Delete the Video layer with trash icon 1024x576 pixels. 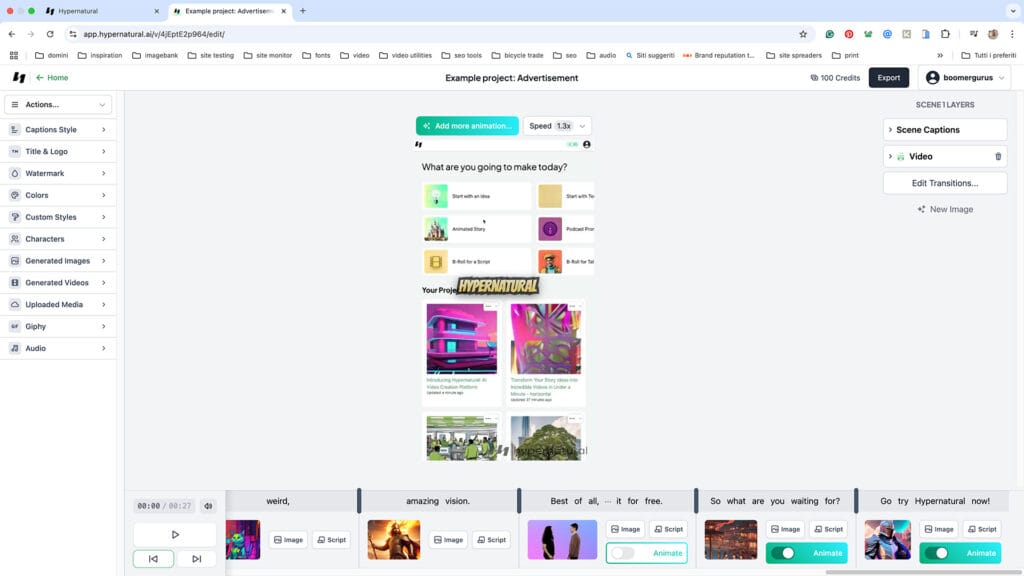coord(997,157)
